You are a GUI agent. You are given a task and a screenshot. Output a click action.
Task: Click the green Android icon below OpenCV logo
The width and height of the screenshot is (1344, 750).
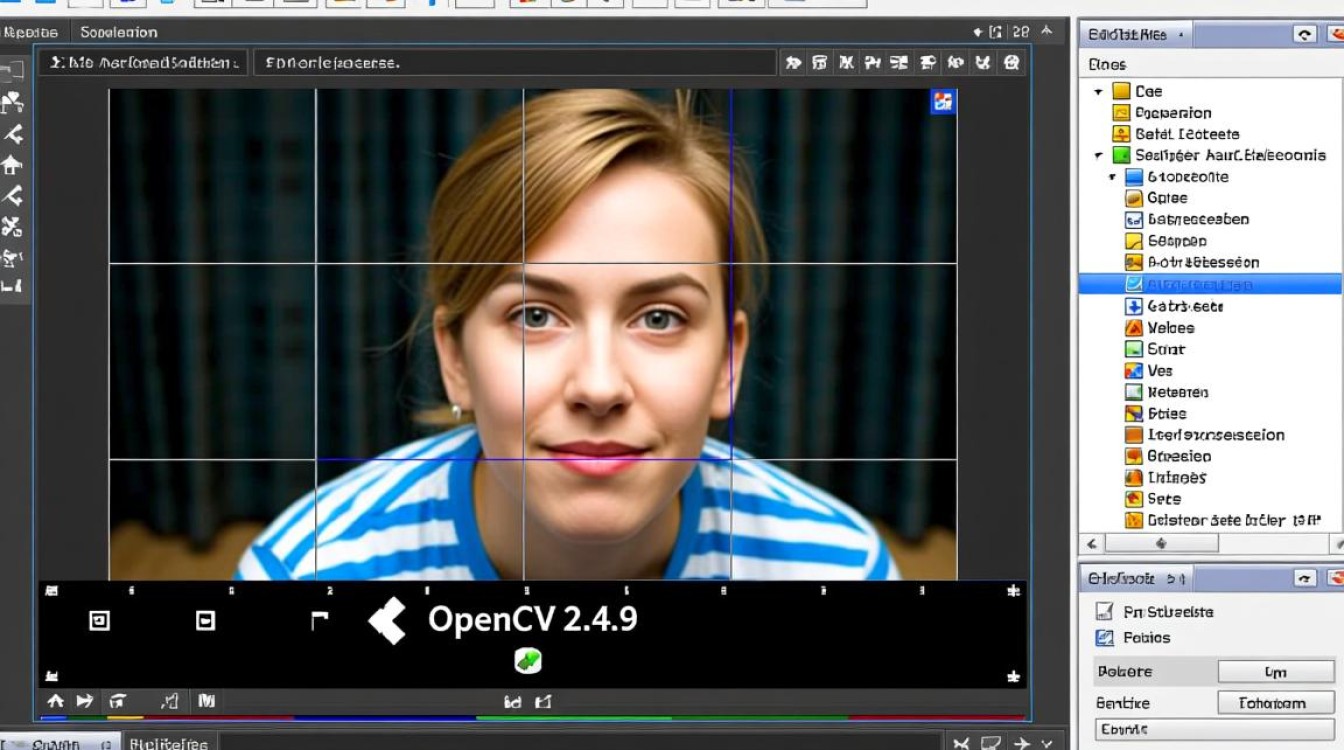tap(528, 660)
